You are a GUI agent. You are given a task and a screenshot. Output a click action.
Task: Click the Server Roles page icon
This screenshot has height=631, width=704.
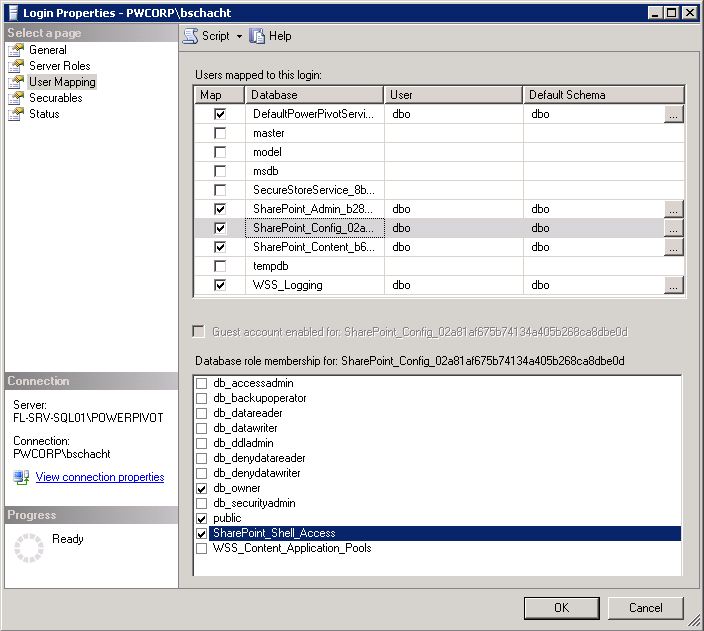[x=16, y=66]
